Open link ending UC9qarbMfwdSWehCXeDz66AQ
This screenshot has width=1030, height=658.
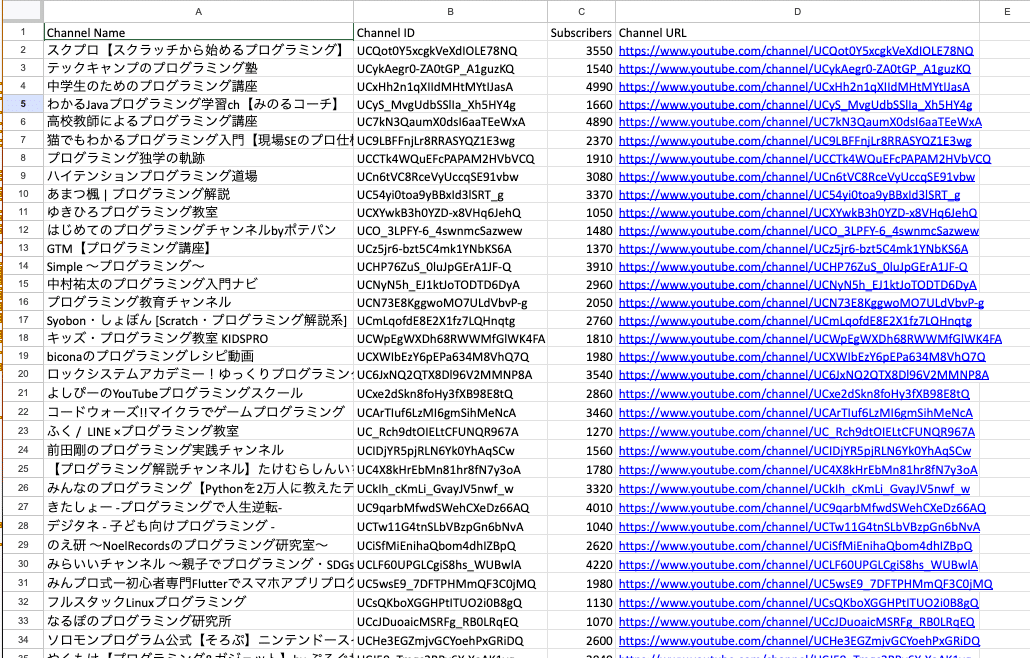[x=802, y=508]
